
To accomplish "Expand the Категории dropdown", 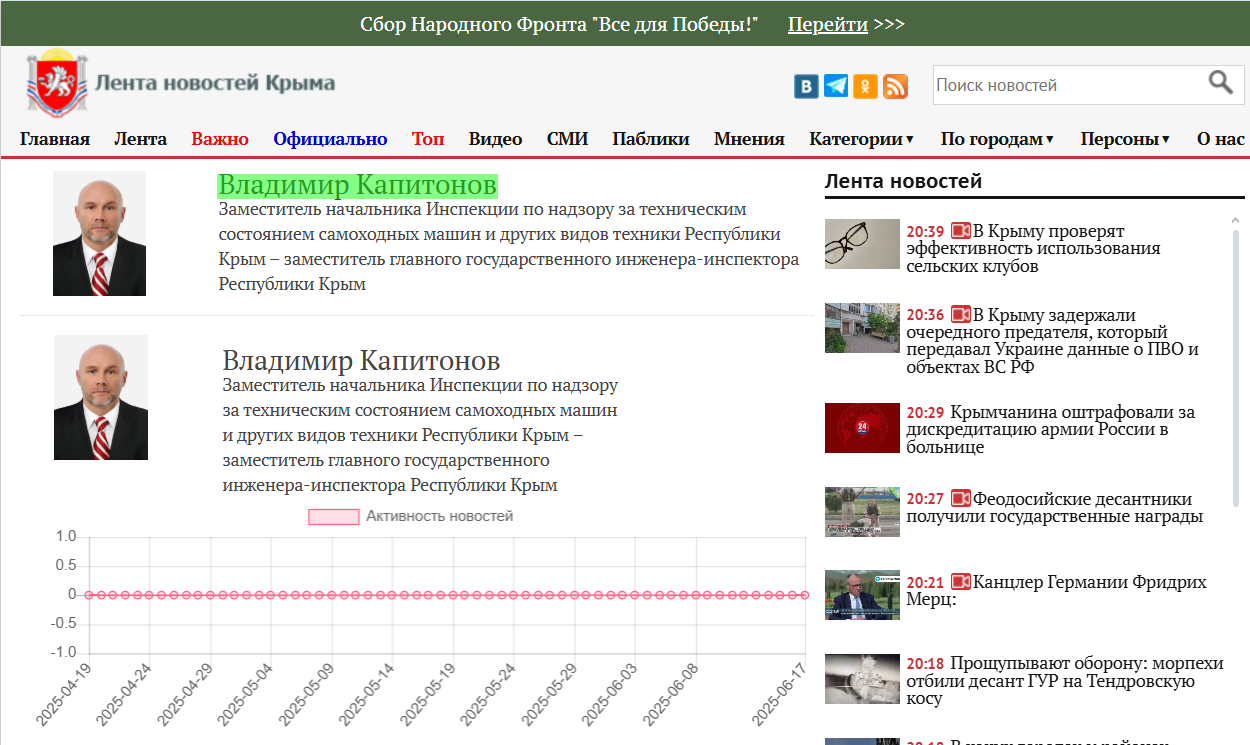I will click(x=862, y=139).
